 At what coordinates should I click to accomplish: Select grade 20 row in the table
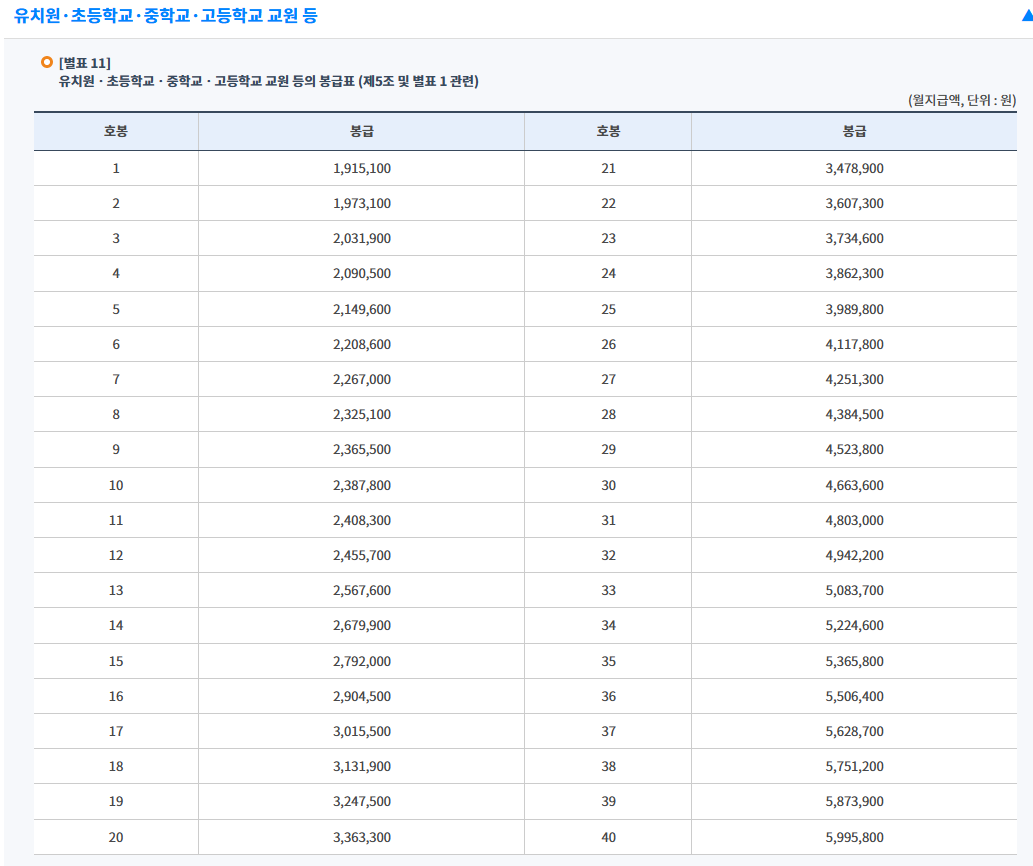[x=115, y=837]
